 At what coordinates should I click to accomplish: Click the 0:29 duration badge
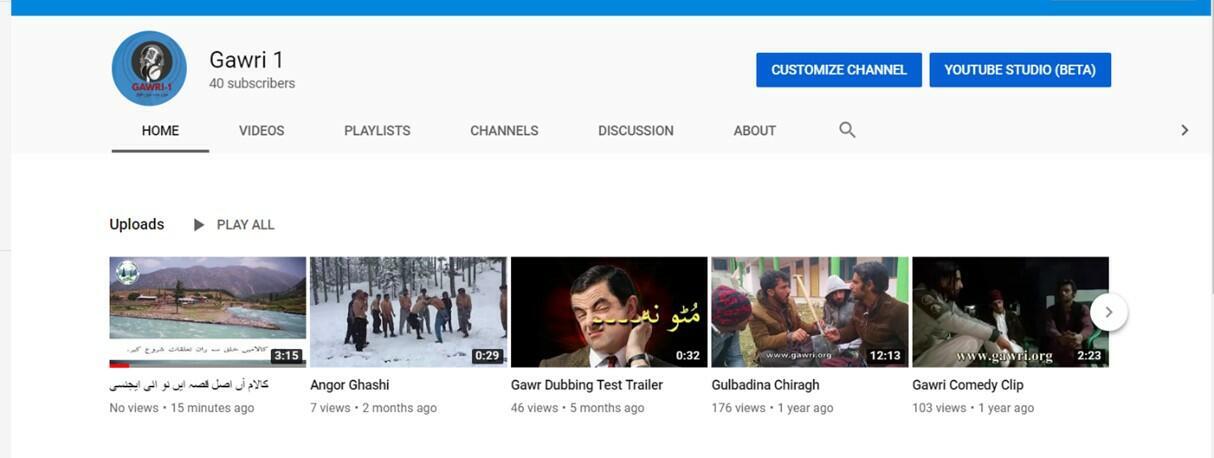[x=487, y=355]
